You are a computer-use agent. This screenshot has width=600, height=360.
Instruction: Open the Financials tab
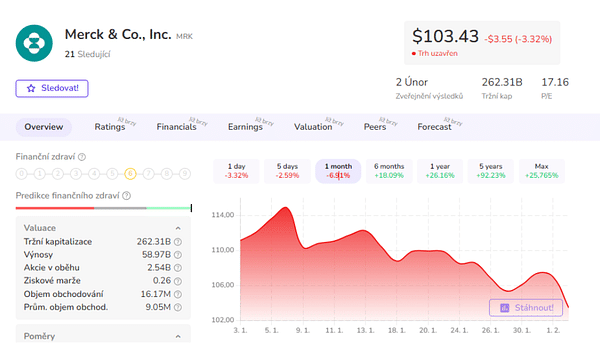pos(176,127)
